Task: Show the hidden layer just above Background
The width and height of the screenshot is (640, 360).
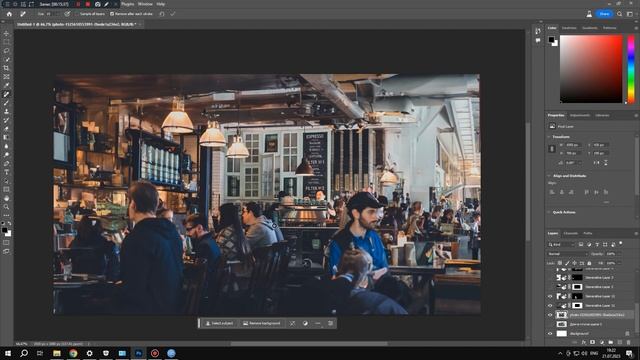Action: pyautogui.click(x=550, y=324)
